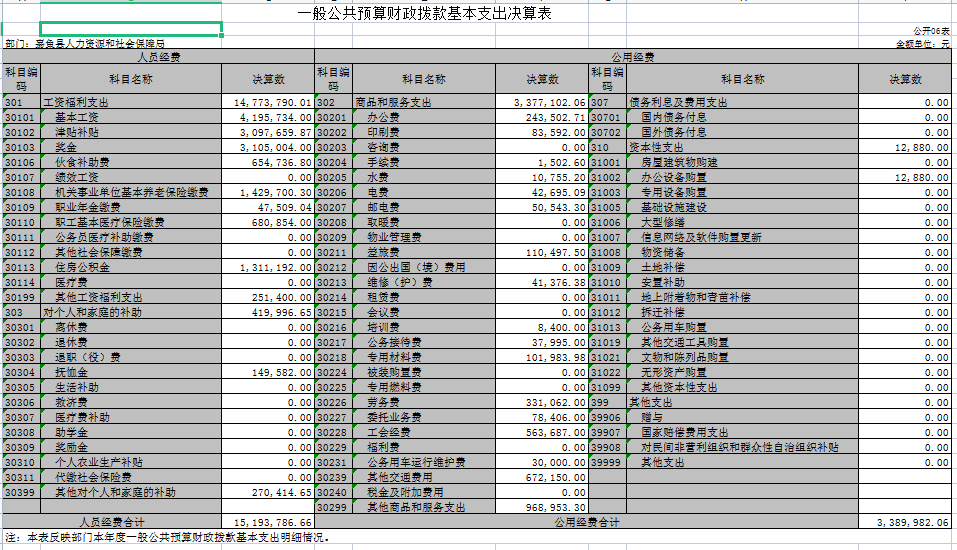Click value 654,736.80
957x550 pixels.
(x=268, y=162)
